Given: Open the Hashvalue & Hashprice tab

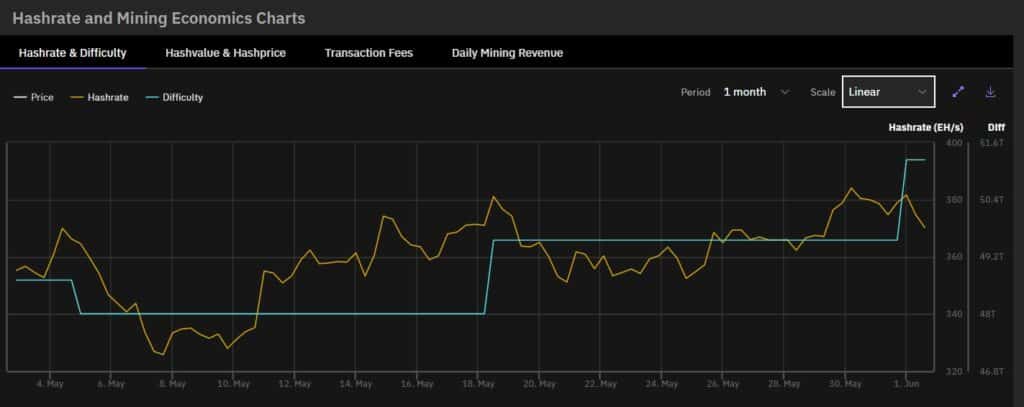Looking at the screenshot, I should (225, 53).
